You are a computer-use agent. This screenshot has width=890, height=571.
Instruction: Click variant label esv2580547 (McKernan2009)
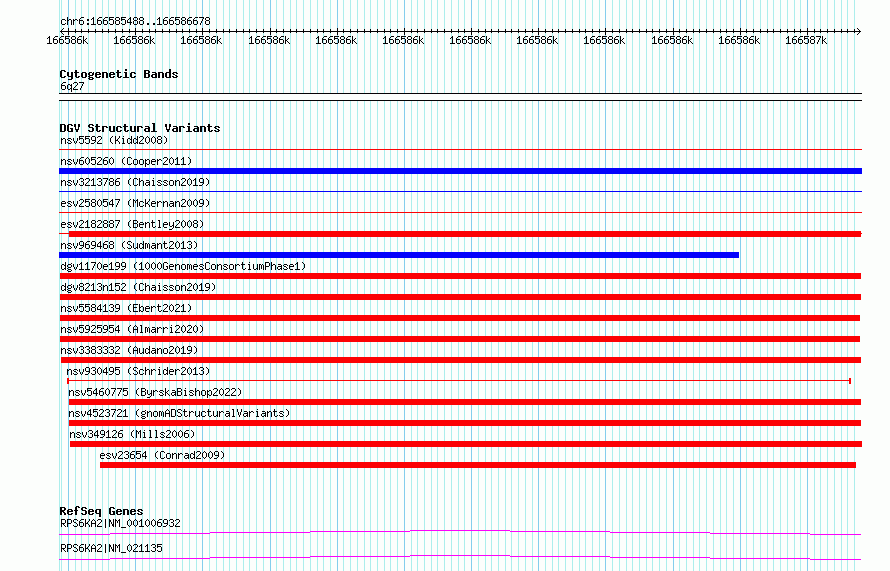click(x=135, y=203)
